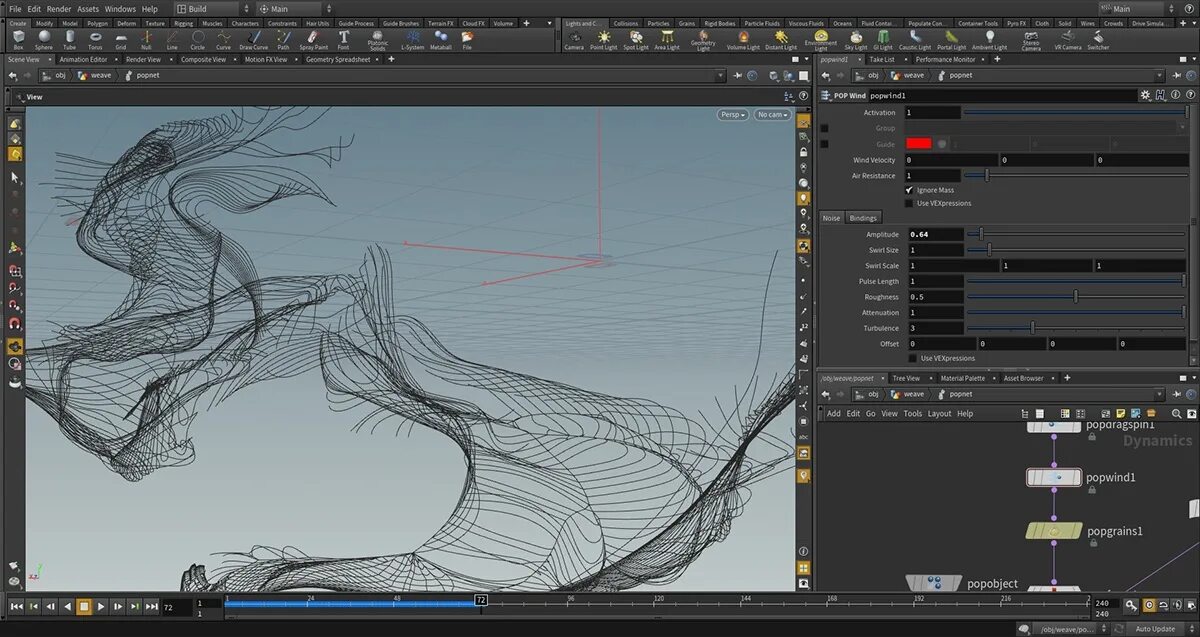Screen dimensions: 1200x637
Task: Click the Sphere shelf tool icon
Action: [44, 39]
